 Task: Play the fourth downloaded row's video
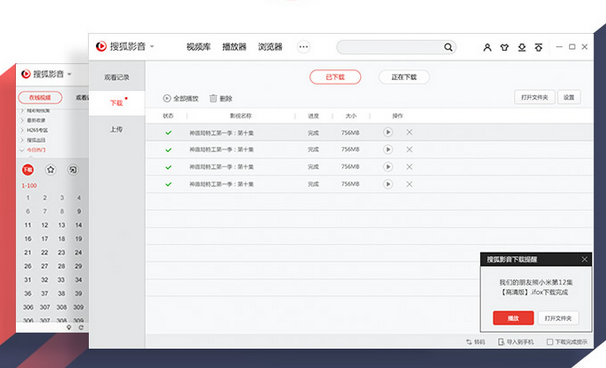click(x=388, y=184)
